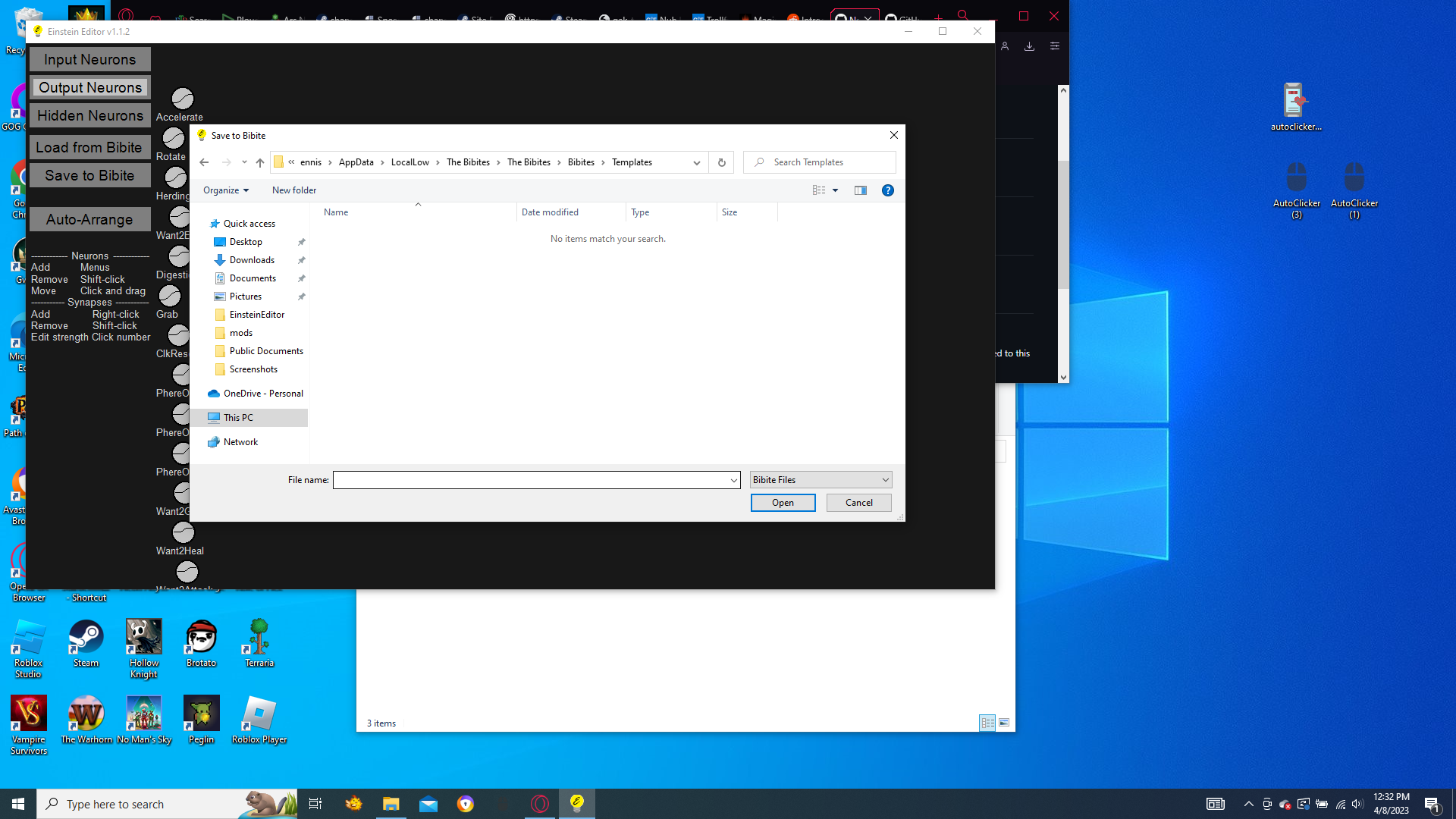
Task: Select Downloads in navigation pane
Action: click(x=252, y=260)
